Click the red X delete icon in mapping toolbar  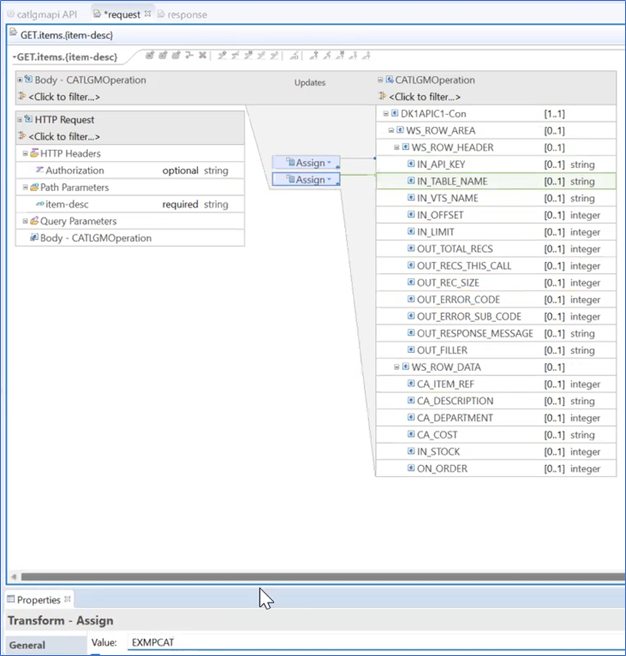203,55
